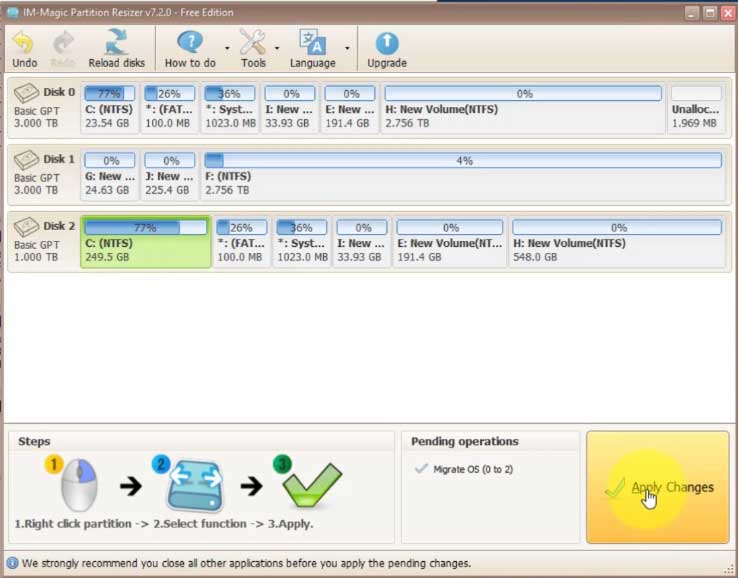Screen dimensions: 738x578
Task: Select Disk 2 I: New 33.93 GB partition
Action: [362, 242]
